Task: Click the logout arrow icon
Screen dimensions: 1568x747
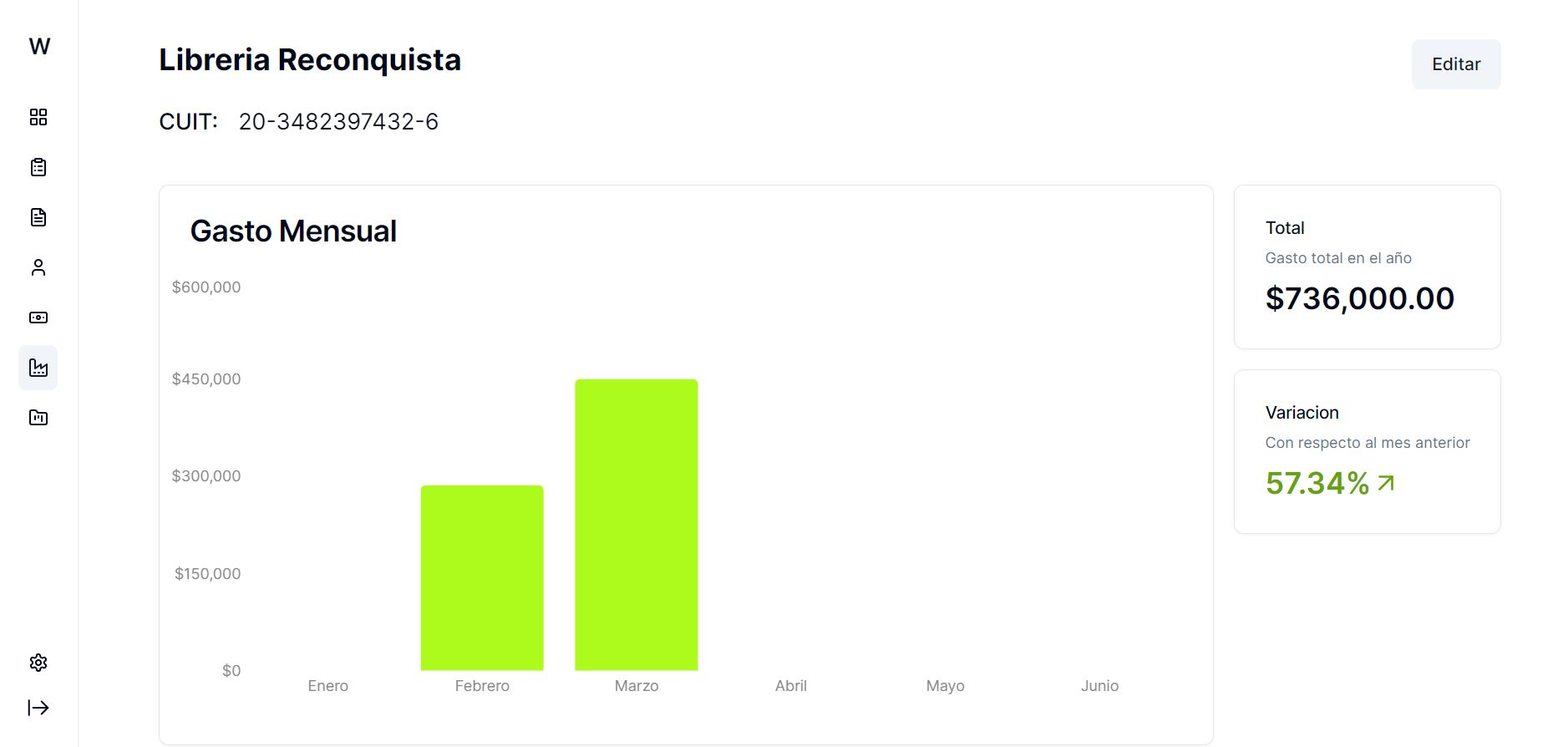Action: click(x=38, y=708)
